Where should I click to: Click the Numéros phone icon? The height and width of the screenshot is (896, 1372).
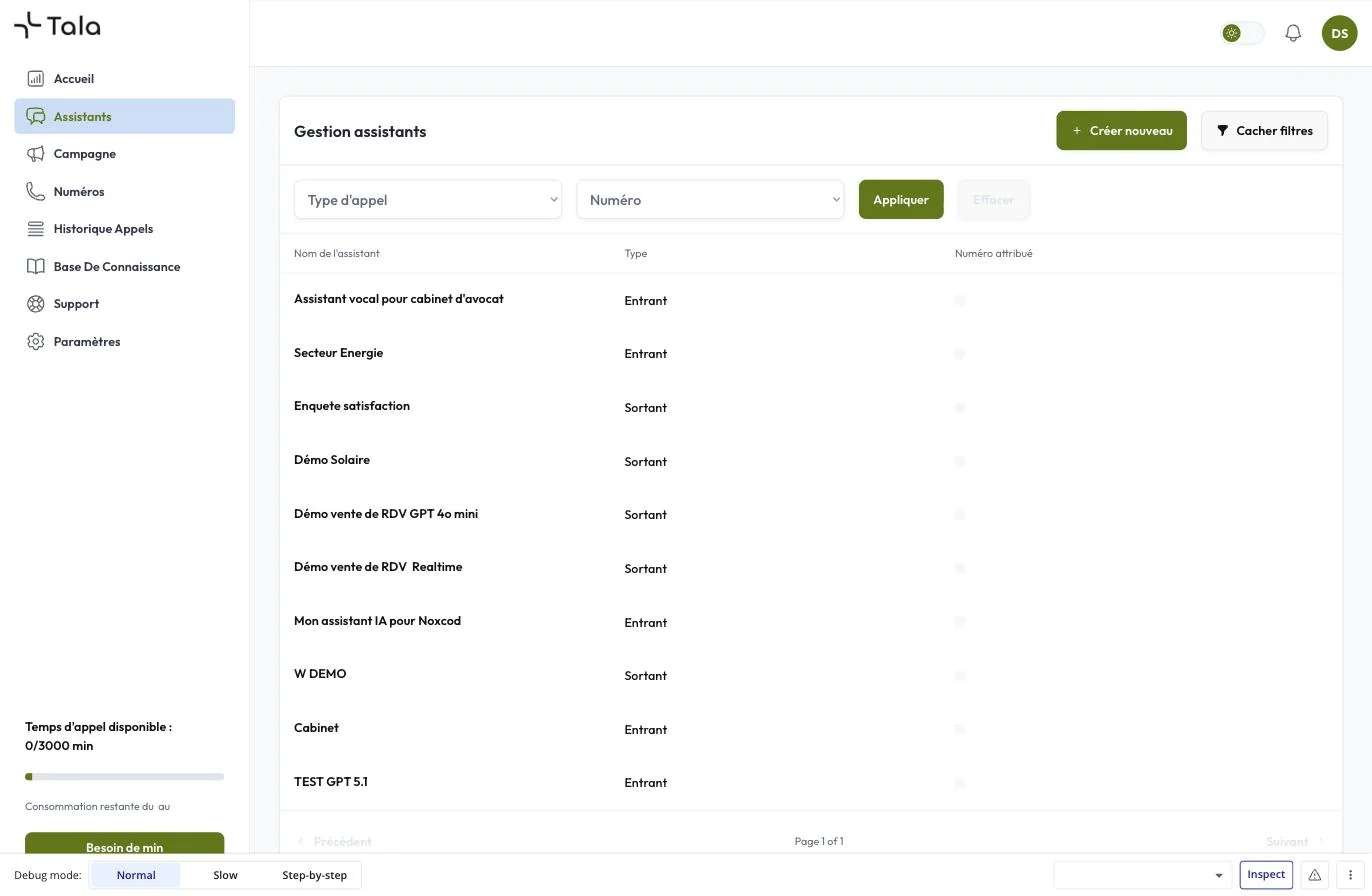[x=36, y=191]
